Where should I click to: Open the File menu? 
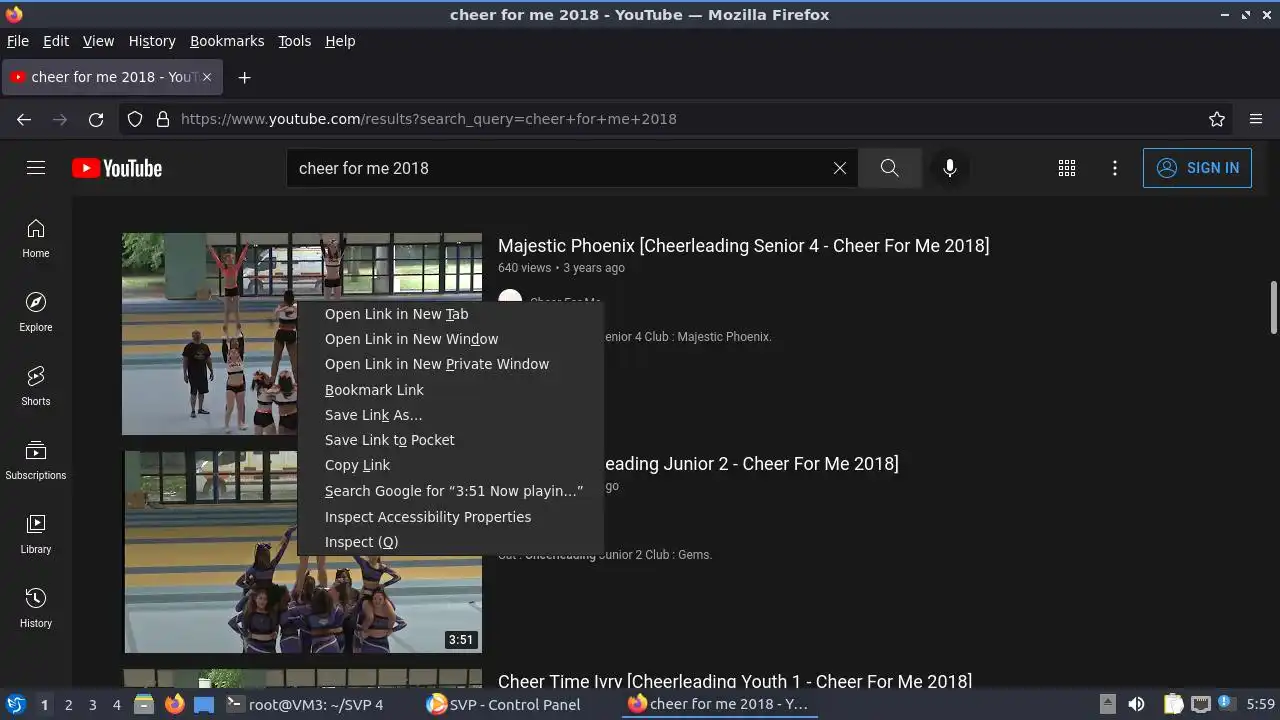coord(18,41)
